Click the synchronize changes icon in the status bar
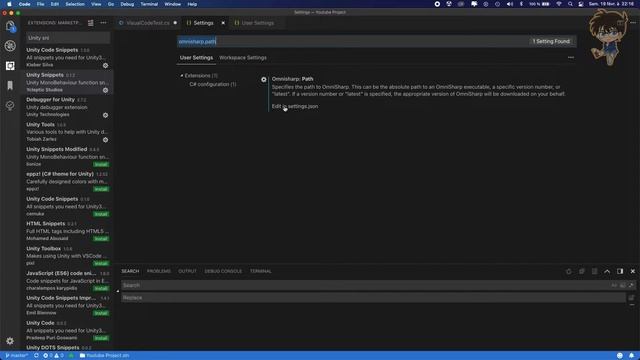The image size is (640, 360). point(36,356)
